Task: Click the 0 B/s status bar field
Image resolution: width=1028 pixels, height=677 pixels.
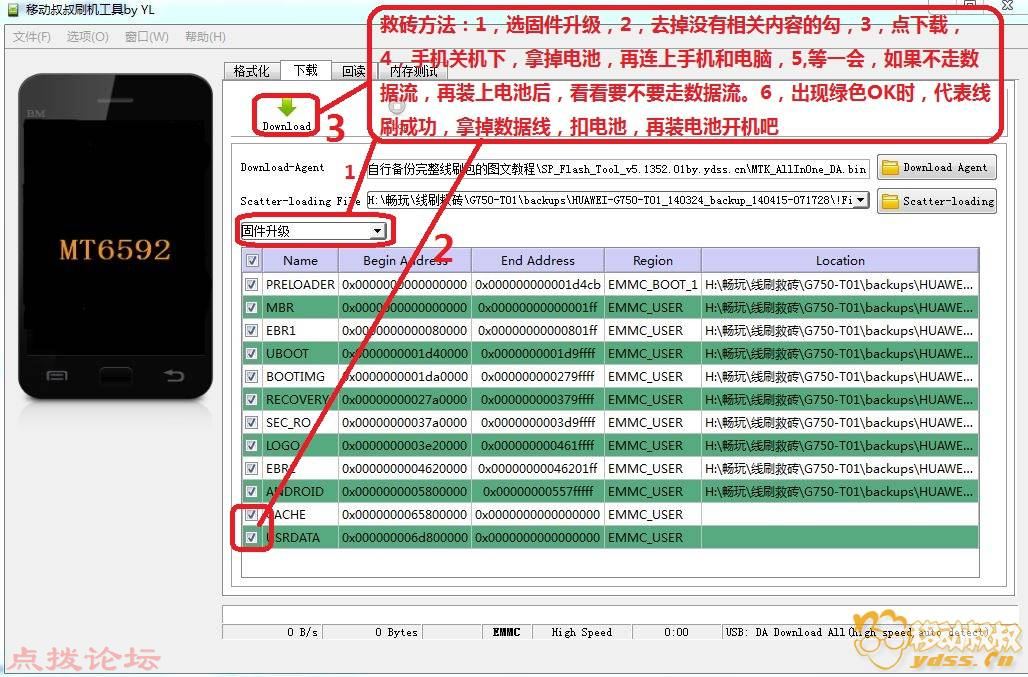Action: coord(272,632)
